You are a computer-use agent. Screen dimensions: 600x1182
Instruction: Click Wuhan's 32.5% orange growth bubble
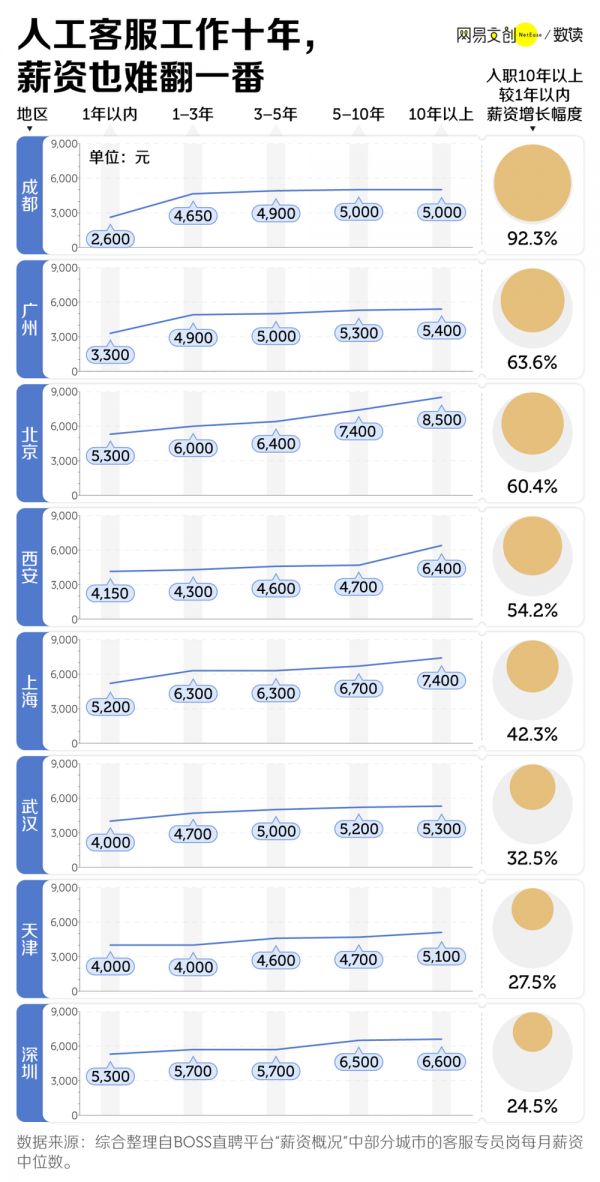532,787
